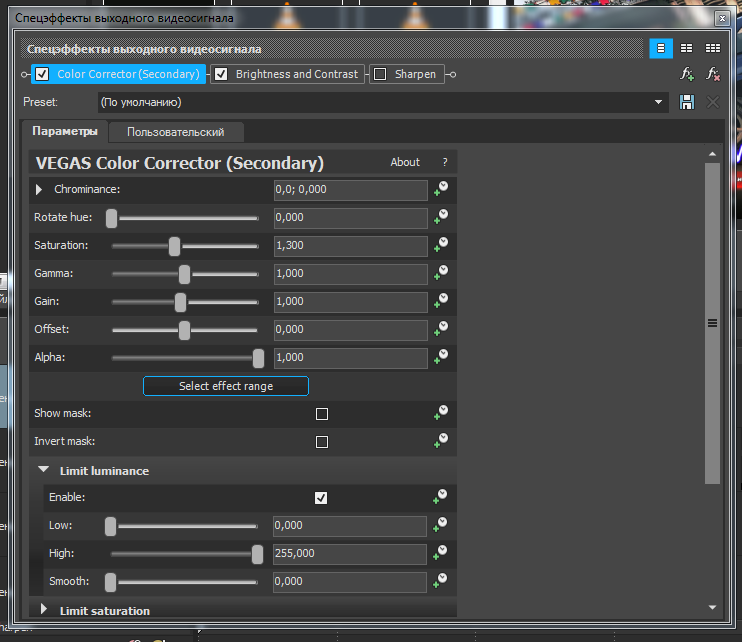Screen dimensions: 742x642
Task: Select the Color Corrector (Secondary) plug-in in chain
Action: (x=128, y=74)
